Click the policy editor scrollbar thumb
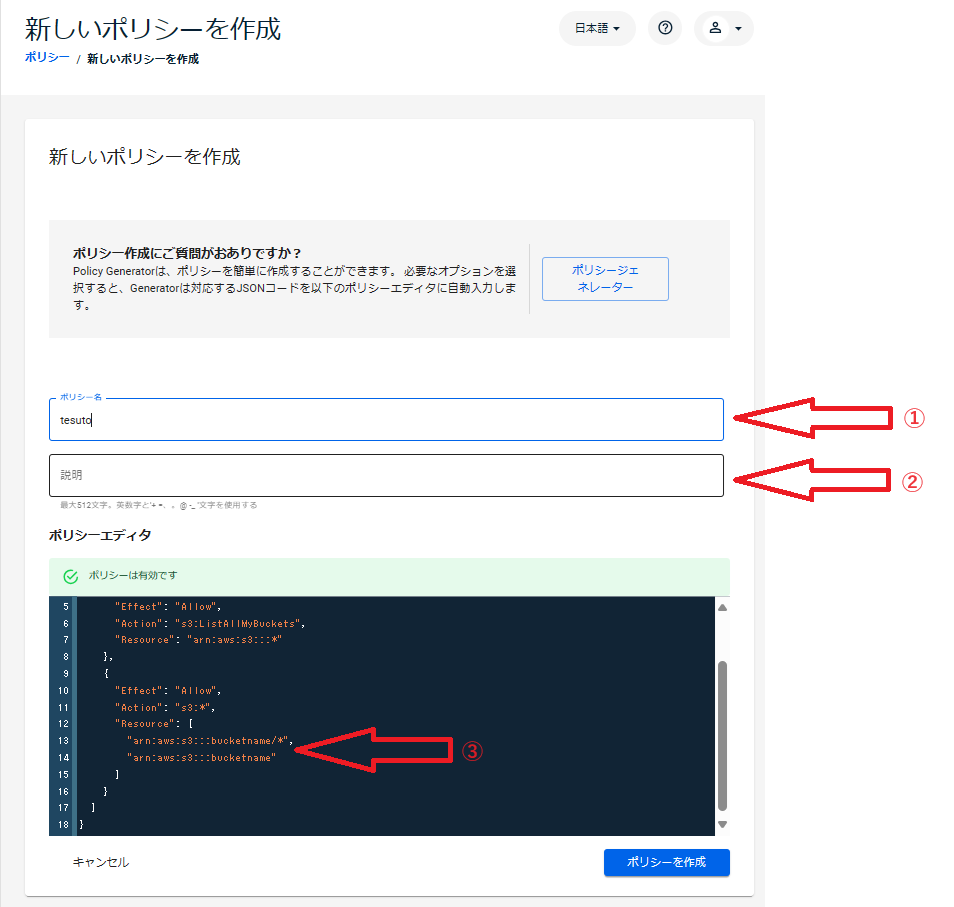 (x=722, y=736)
